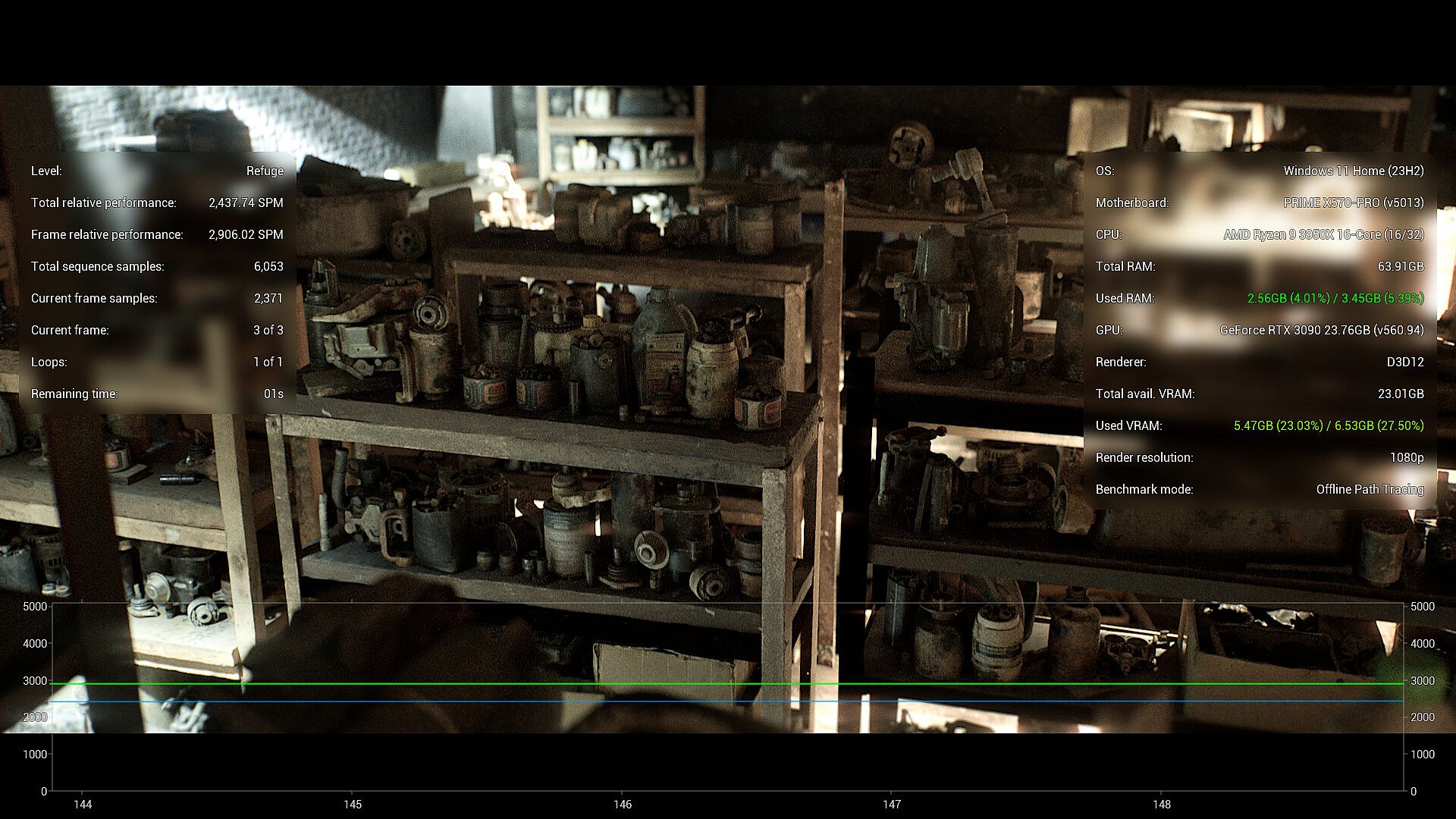The height and width of the screenshot is (819, 1456).
Task: Click the Loops 1 of 1 value
Action: [x=268, y=362]
